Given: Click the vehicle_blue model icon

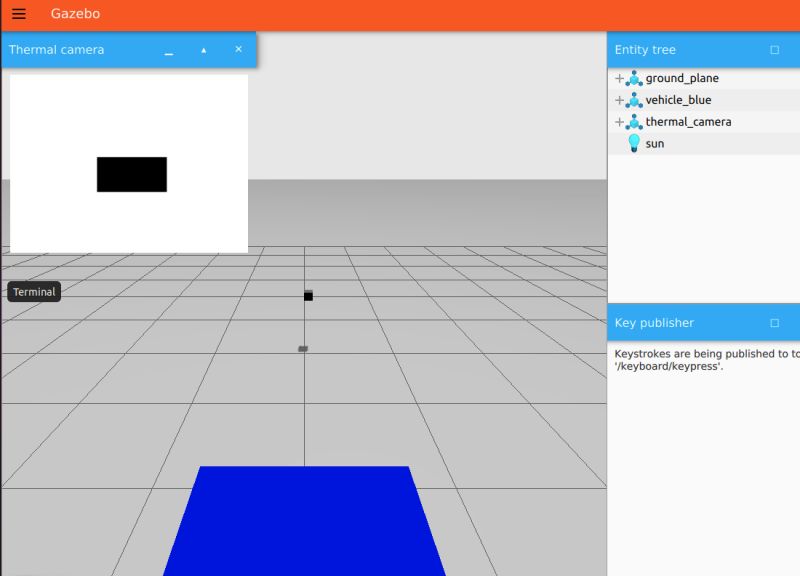Looking at the screenshot, I should click(636, 100).
